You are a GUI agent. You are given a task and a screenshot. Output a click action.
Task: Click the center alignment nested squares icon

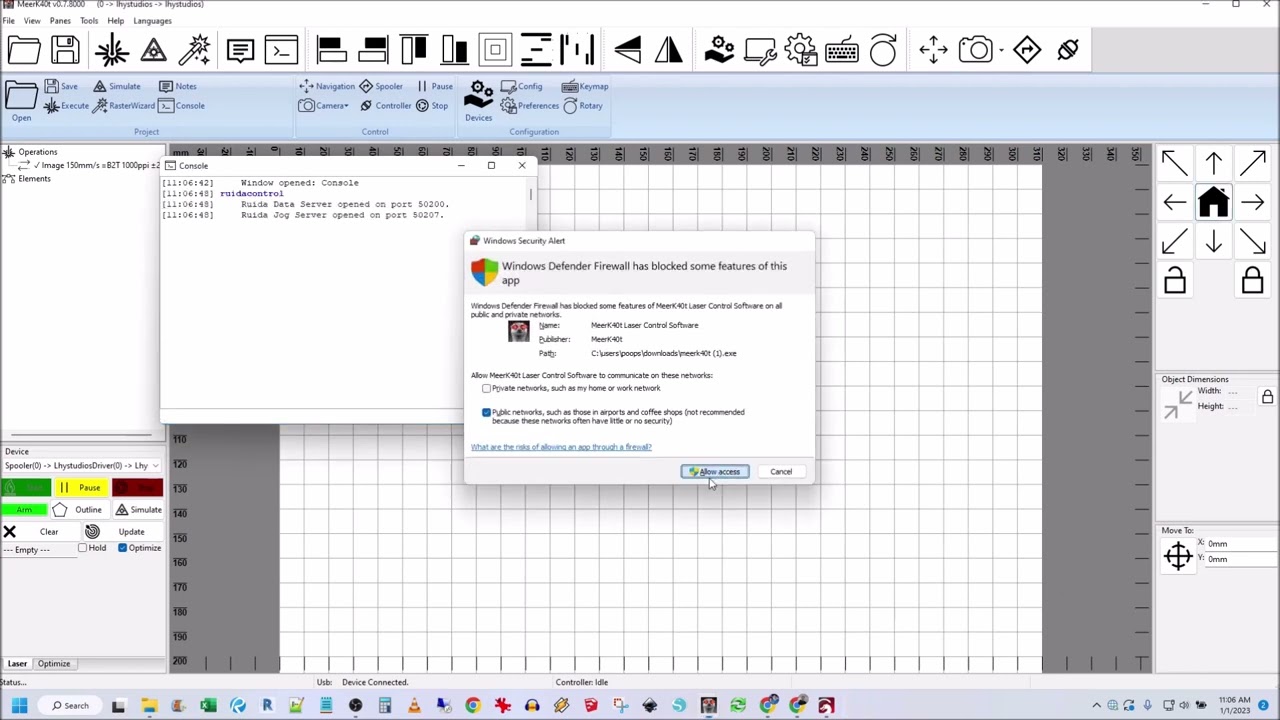(x=495, y=50)
